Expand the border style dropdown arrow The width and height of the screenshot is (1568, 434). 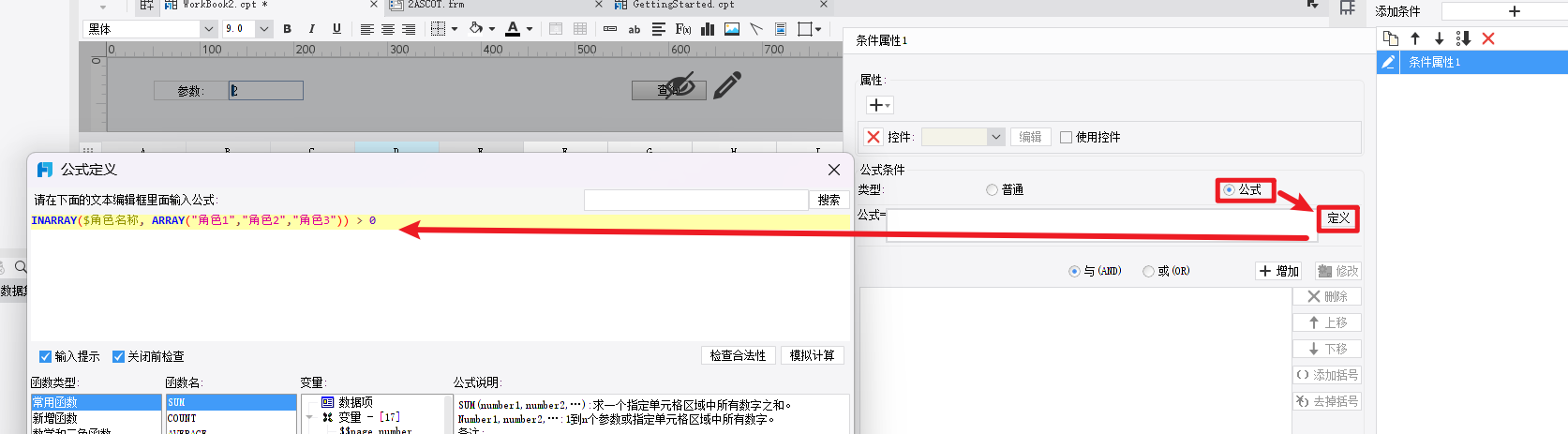(x=455, y=29)
